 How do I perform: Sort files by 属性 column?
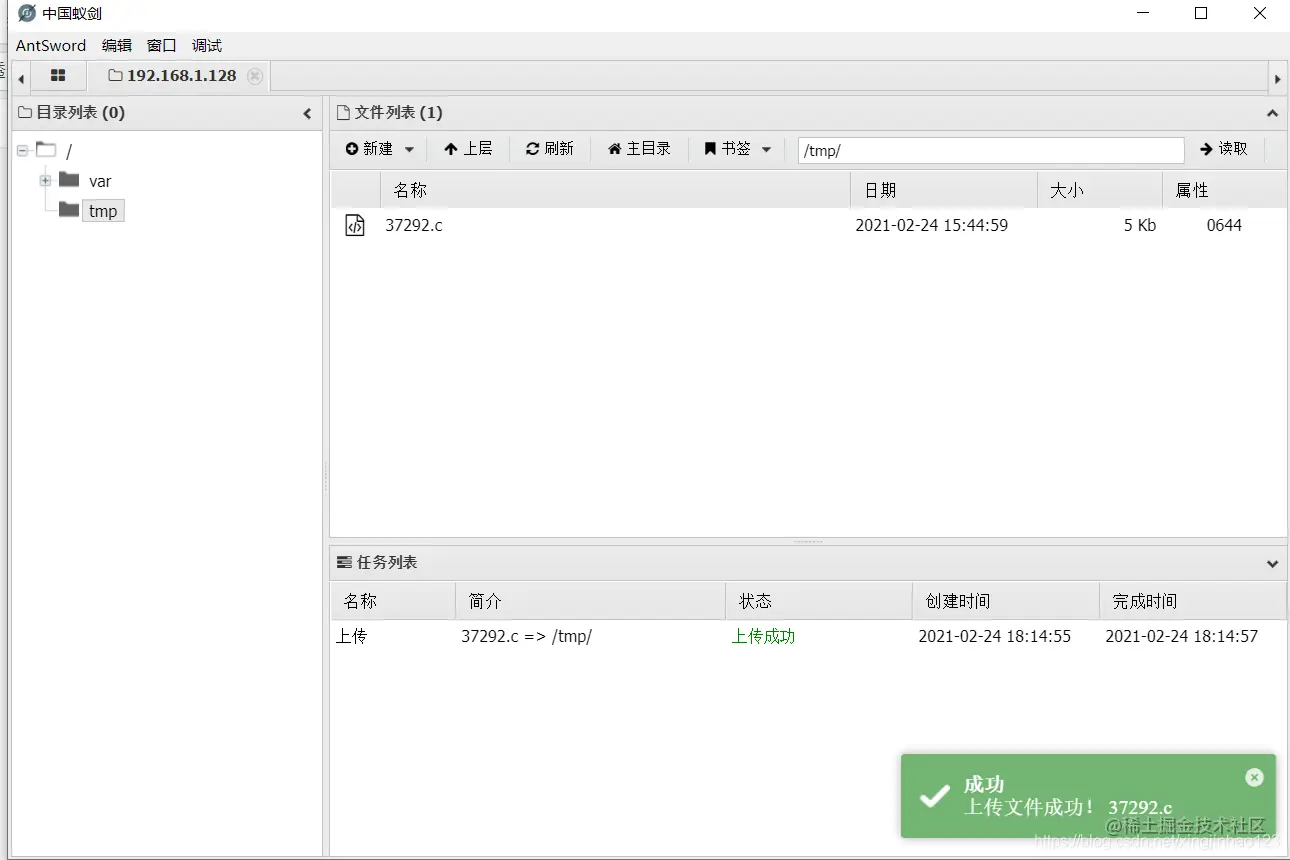click(x=1224, y=190)
